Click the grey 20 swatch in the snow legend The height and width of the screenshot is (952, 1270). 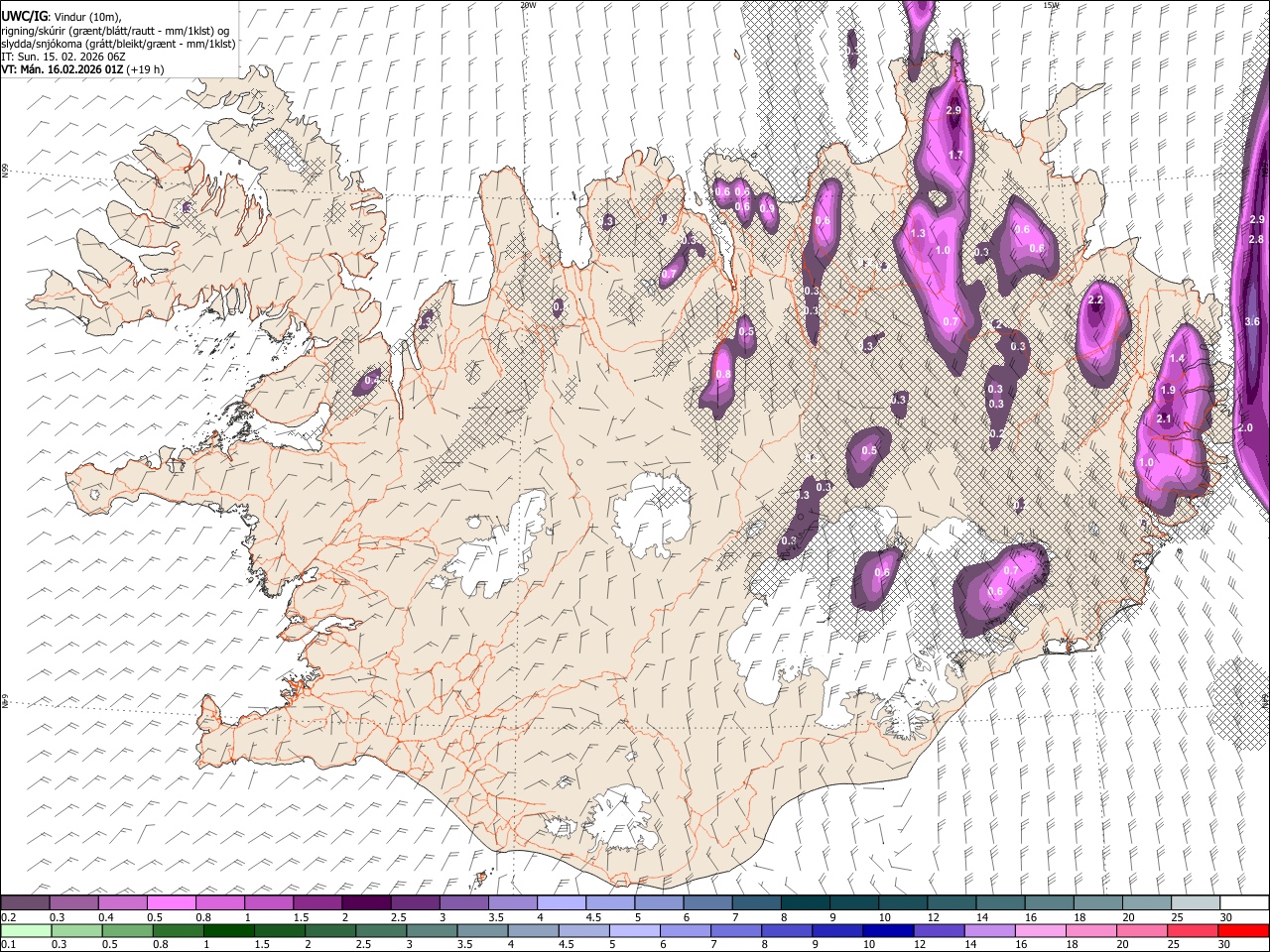(x=1146, y=903)
